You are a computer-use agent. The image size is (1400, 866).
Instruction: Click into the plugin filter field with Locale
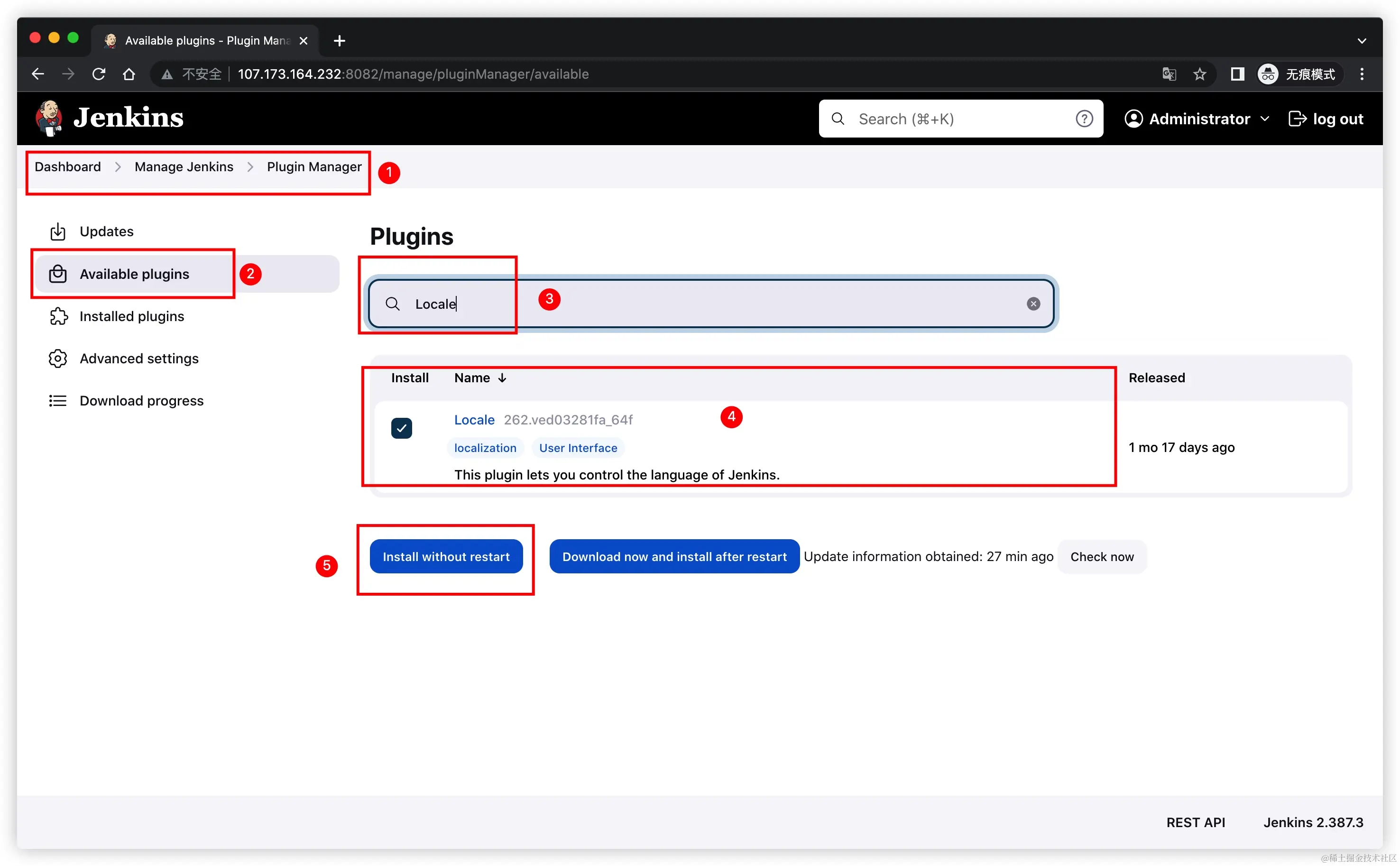click(712, 304)
